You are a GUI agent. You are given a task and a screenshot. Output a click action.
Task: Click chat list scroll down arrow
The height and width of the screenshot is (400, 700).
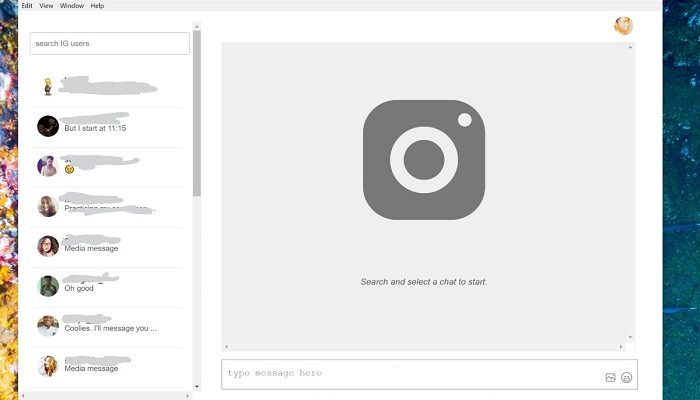[x=197, y=387]
